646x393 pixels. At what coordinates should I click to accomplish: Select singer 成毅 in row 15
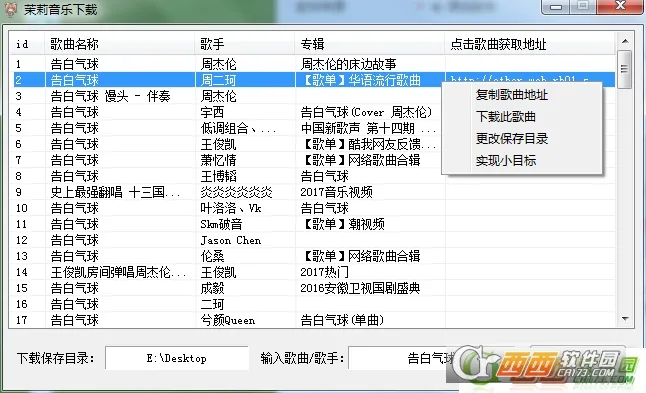point(212,288)
